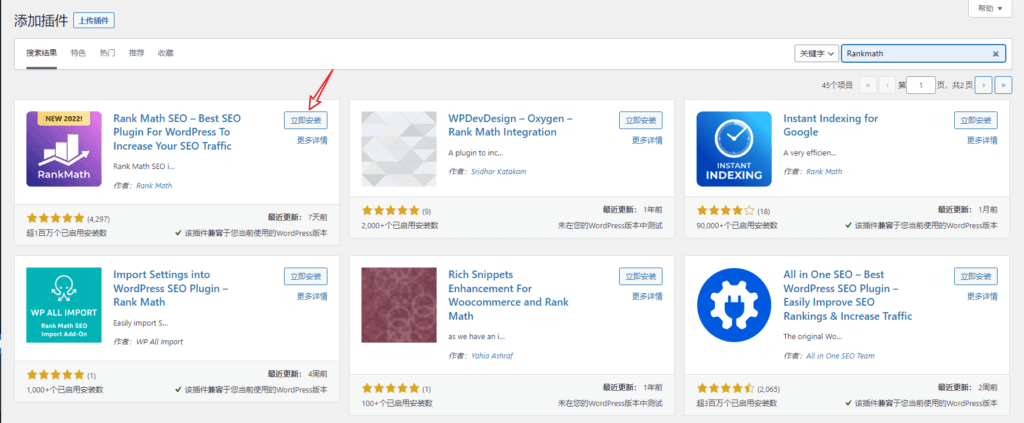Switch to the 热门 tab
The height and width of the screenshot is (423, 1024).
[108, 54]
